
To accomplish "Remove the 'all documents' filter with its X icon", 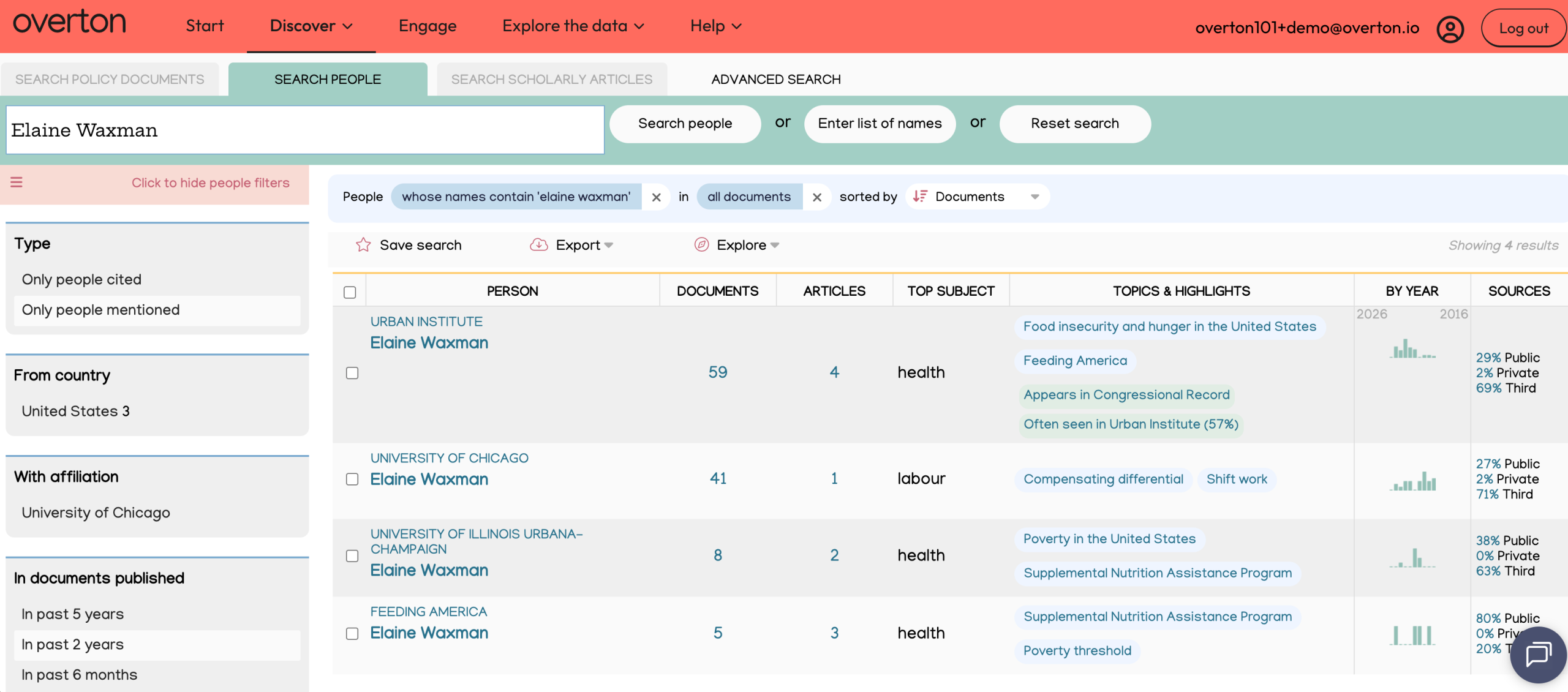I will click(x=817, y=197).
